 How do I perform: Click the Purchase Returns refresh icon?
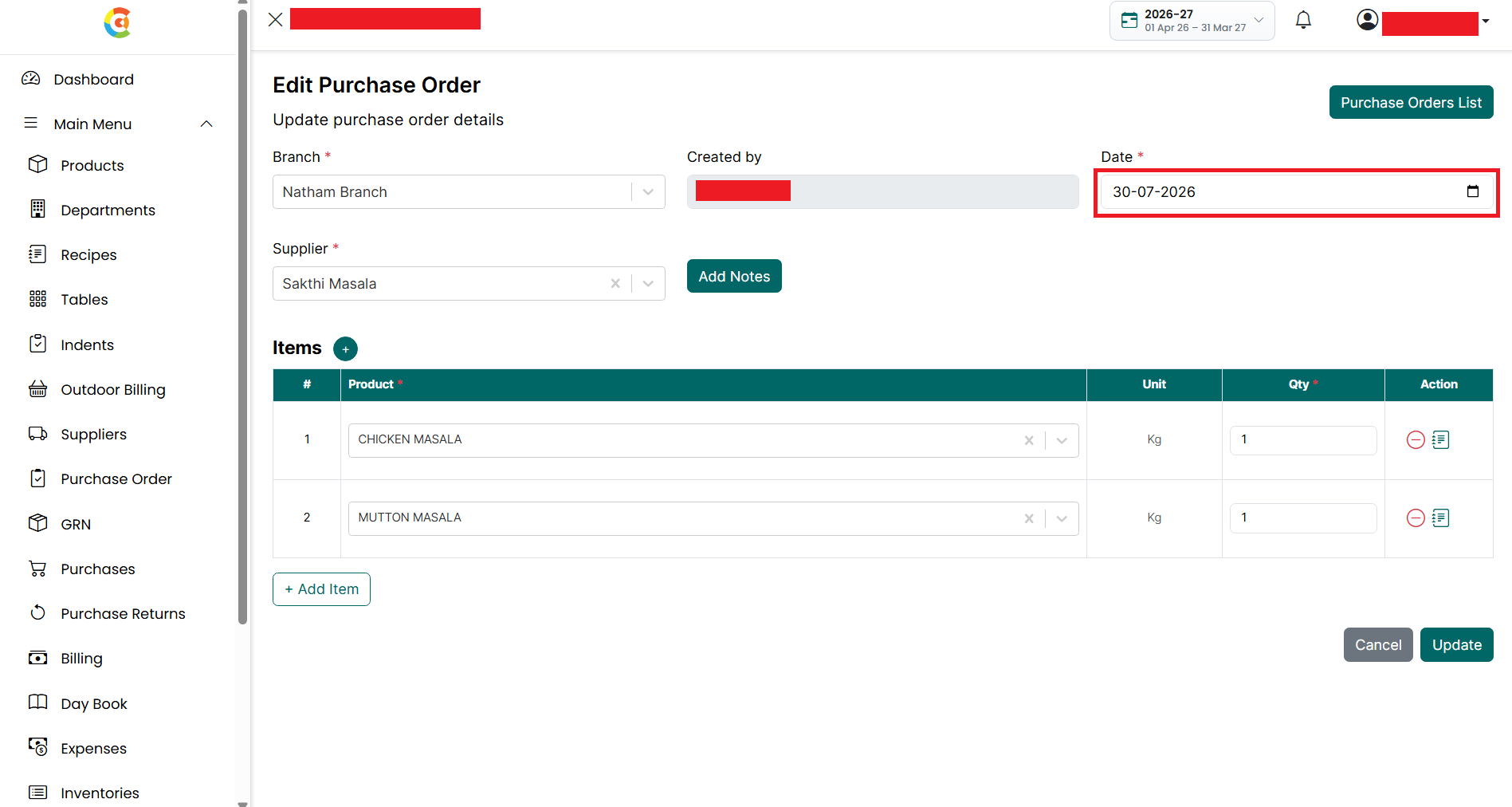(x=37, y=613)
